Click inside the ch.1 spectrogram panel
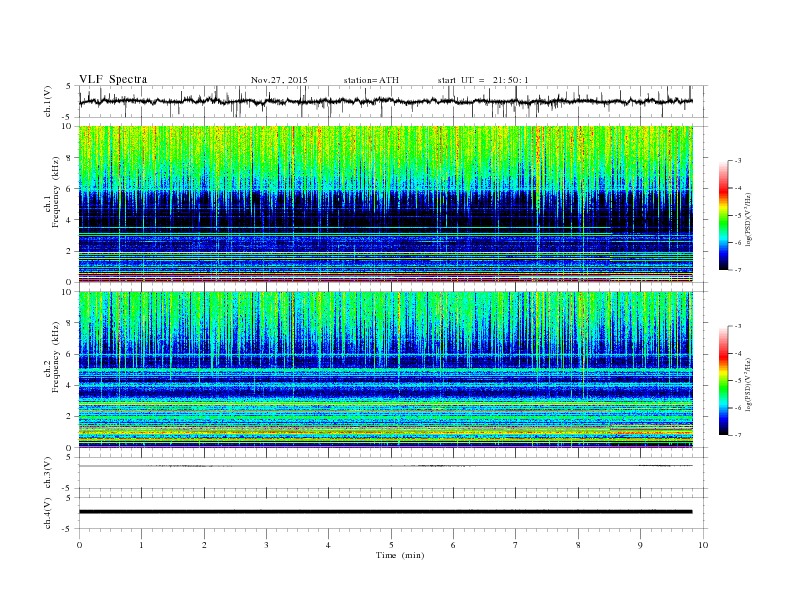Screen dimensions: 792x612 pos(386,204)
